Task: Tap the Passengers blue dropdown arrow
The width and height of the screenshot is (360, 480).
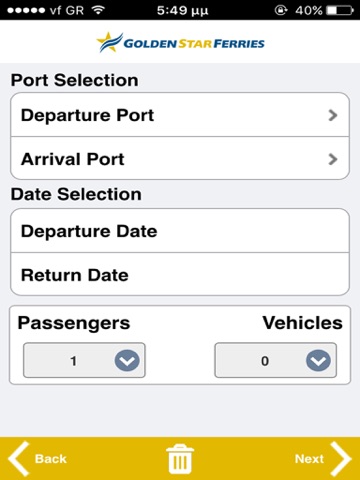Action: [x=127, y=360]
